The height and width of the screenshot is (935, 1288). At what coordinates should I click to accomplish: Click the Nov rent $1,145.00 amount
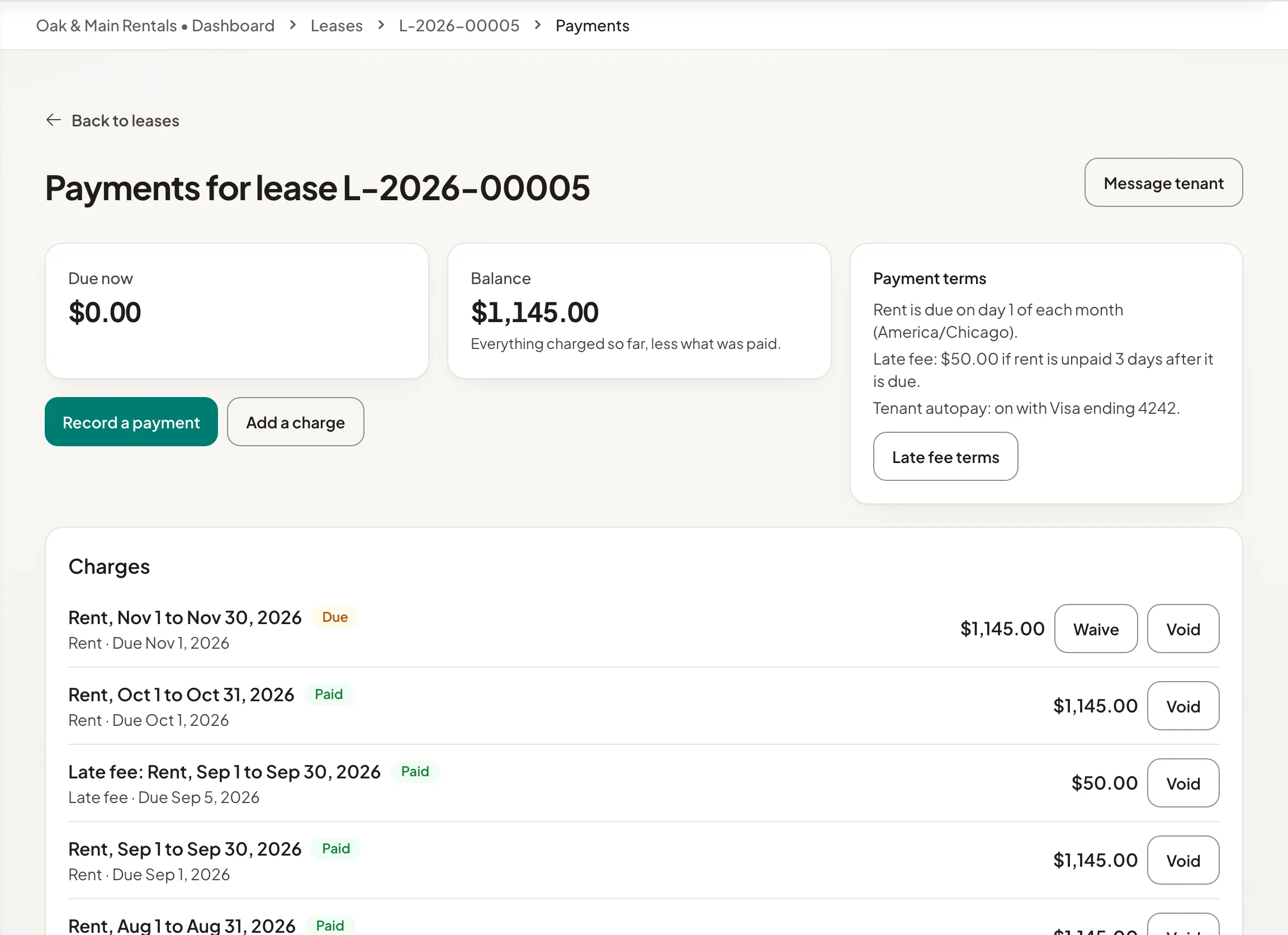click(x=1002, y=629)
